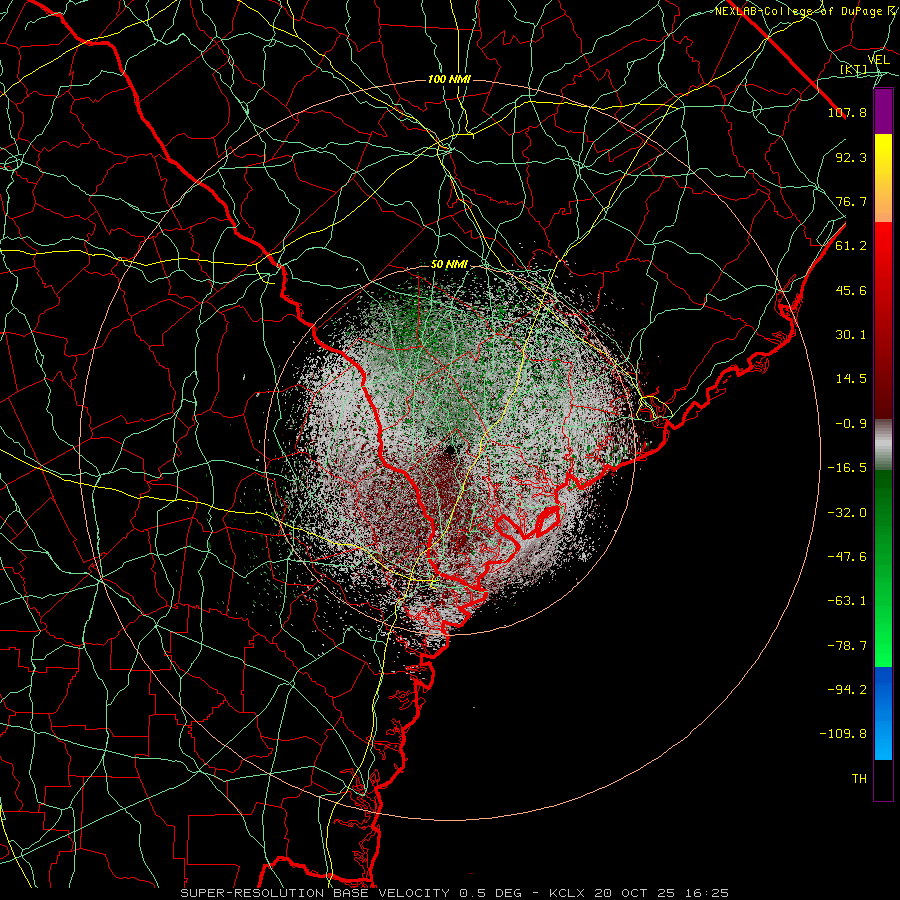Viewport: 900px width, 900px height.
Task: Click the 0.5 DEG elevation text in the caption
Action: (x=490, y=893)
